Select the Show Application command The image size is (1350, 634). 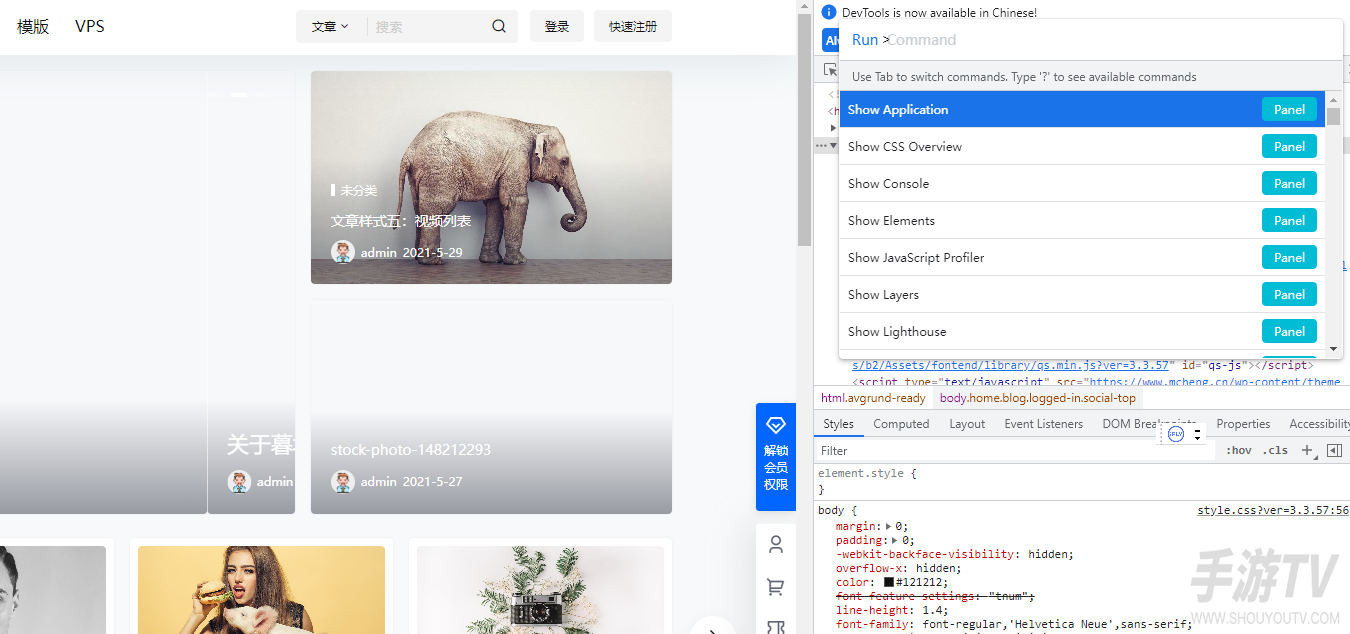pyautogui.click(x=1082, y=110)
